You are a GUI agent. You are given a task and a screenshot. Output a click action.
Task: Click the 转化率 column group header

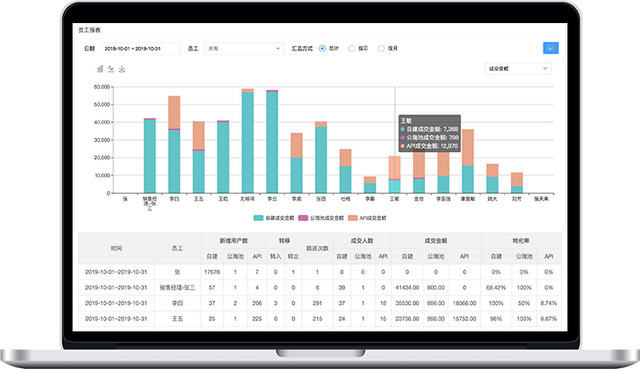click(521, 241)
